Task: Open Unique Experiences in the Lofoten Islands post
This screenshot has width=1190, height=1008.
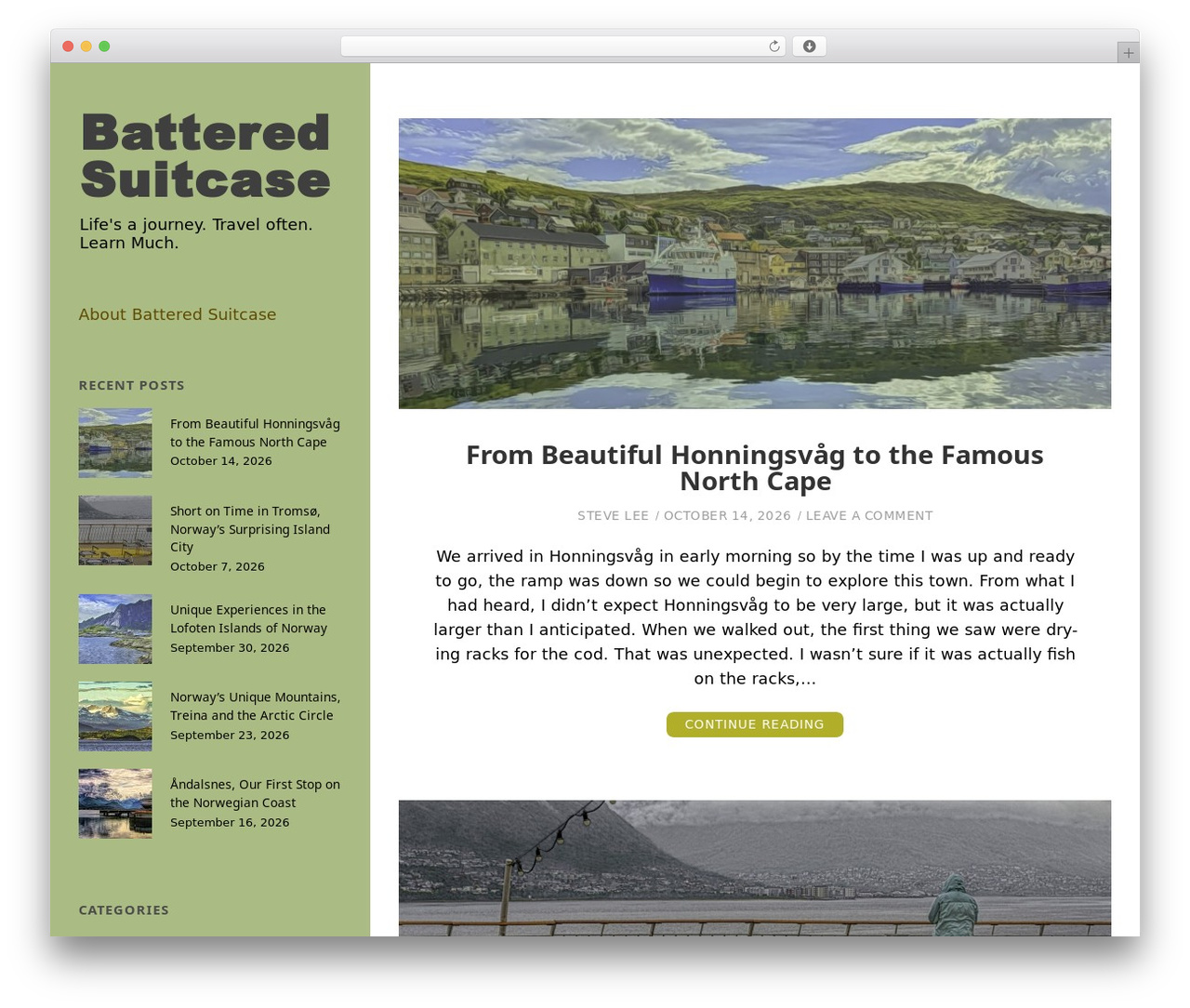Action: [248, 619]
